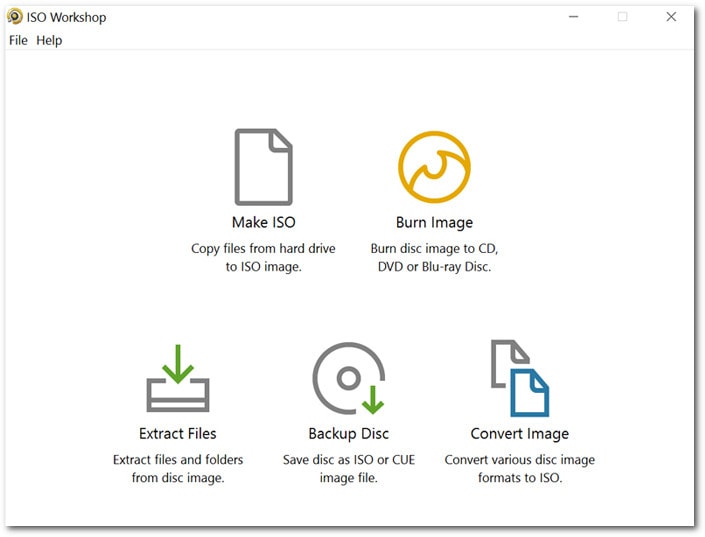Minimize the ISO Workshop window
Screen dimensions: 705x537
point(573,17)
